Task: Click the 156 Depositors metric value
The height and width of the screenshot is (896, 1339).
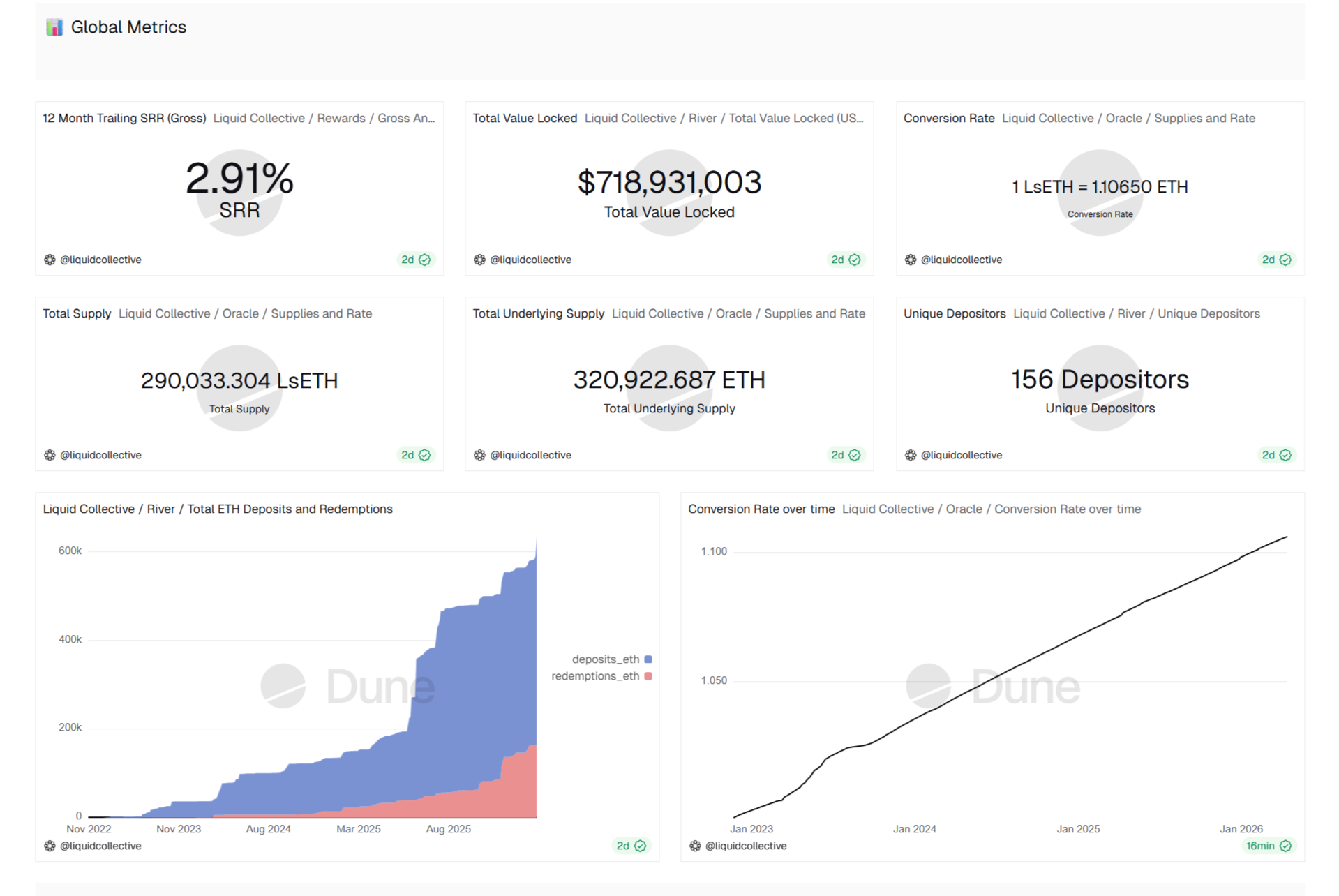Action: 1100,379
